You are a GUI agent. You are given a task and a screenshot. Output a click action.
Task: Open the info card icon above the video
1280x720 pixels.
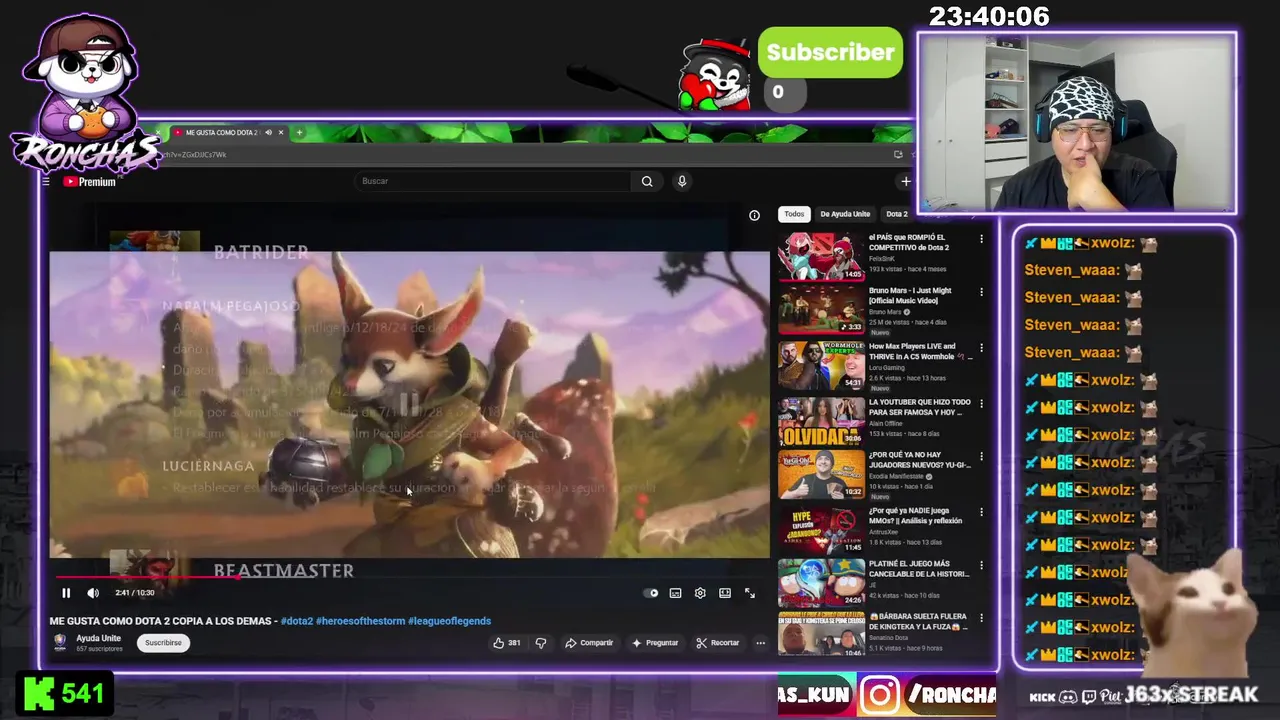click(754, 215)
